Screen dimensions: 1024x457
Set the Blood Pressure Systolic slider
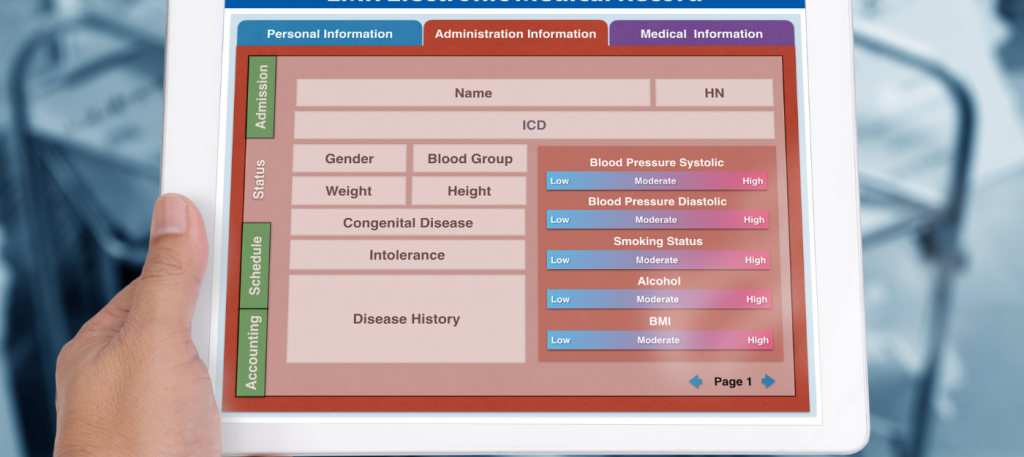pos(656,181)
